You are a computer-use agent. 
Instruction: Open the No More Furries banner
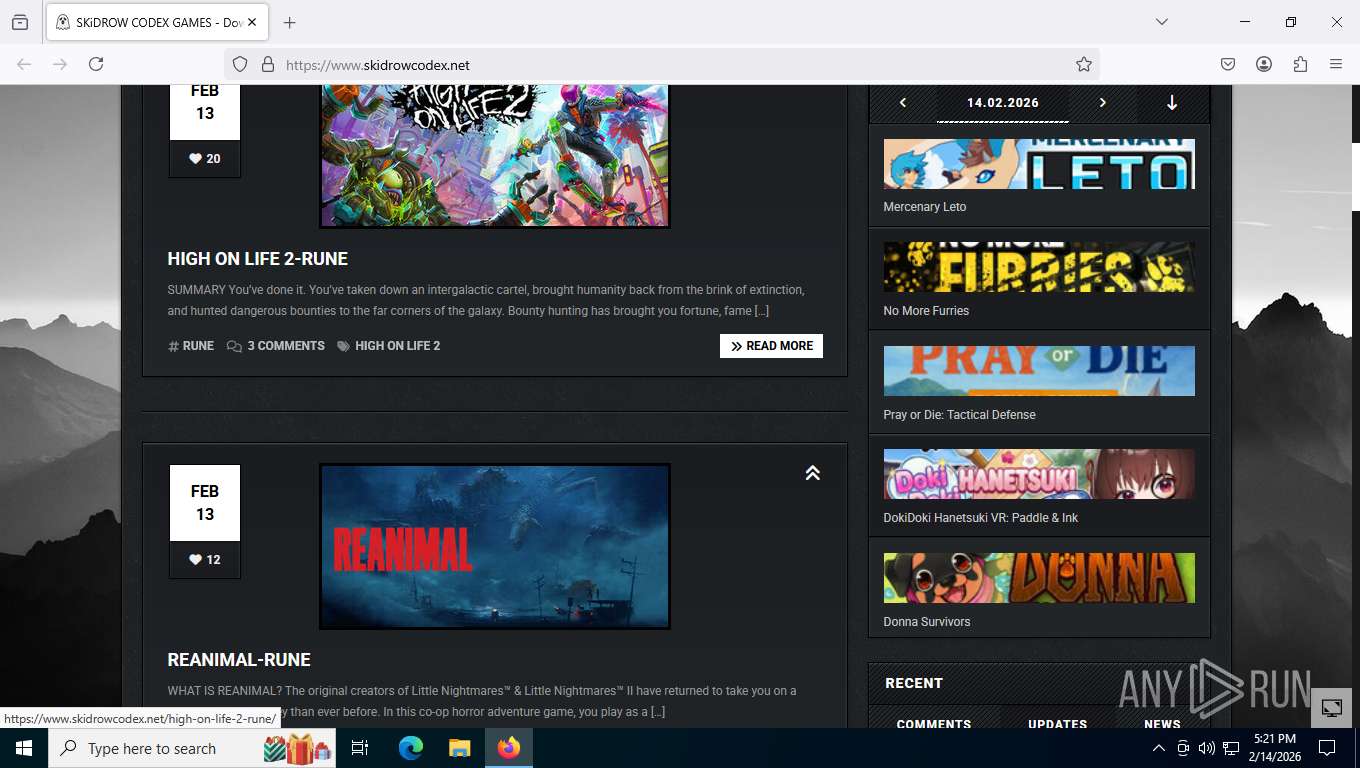[1039, 267]
